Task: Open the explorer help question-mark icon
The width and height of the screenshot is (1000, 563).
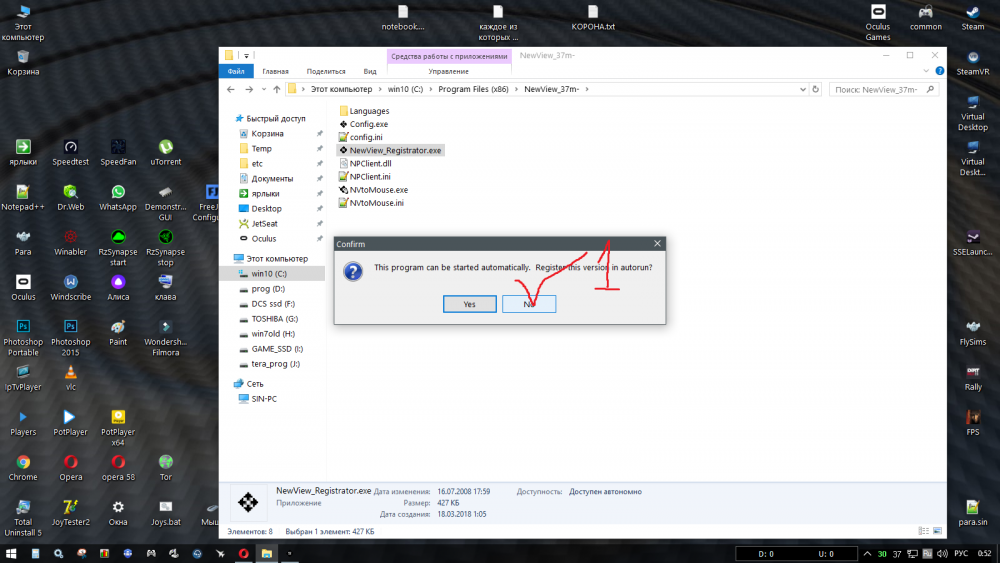Action: pyautogui.click(x=939, y=71)
